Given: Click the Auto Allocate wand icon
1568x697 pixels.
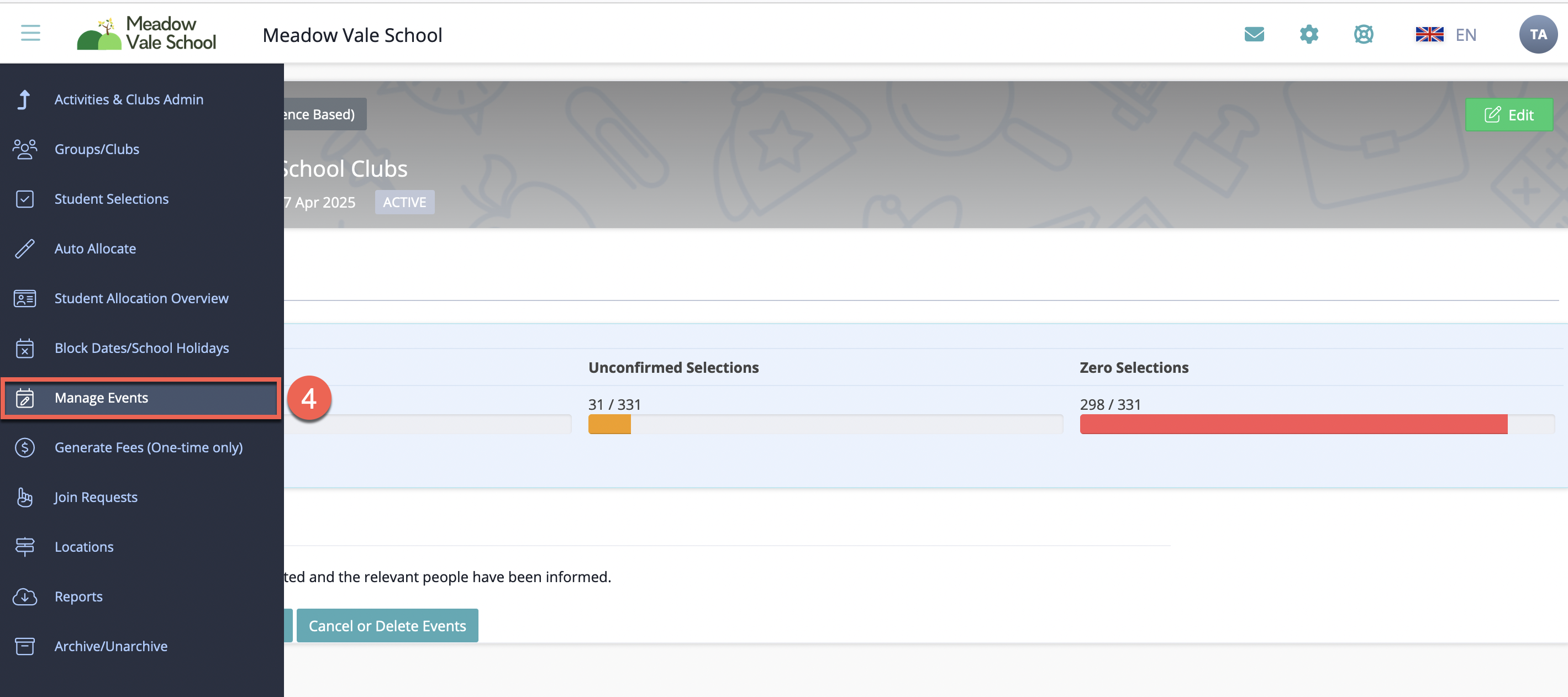Looking at the screenshot, I should pos(24,249).
